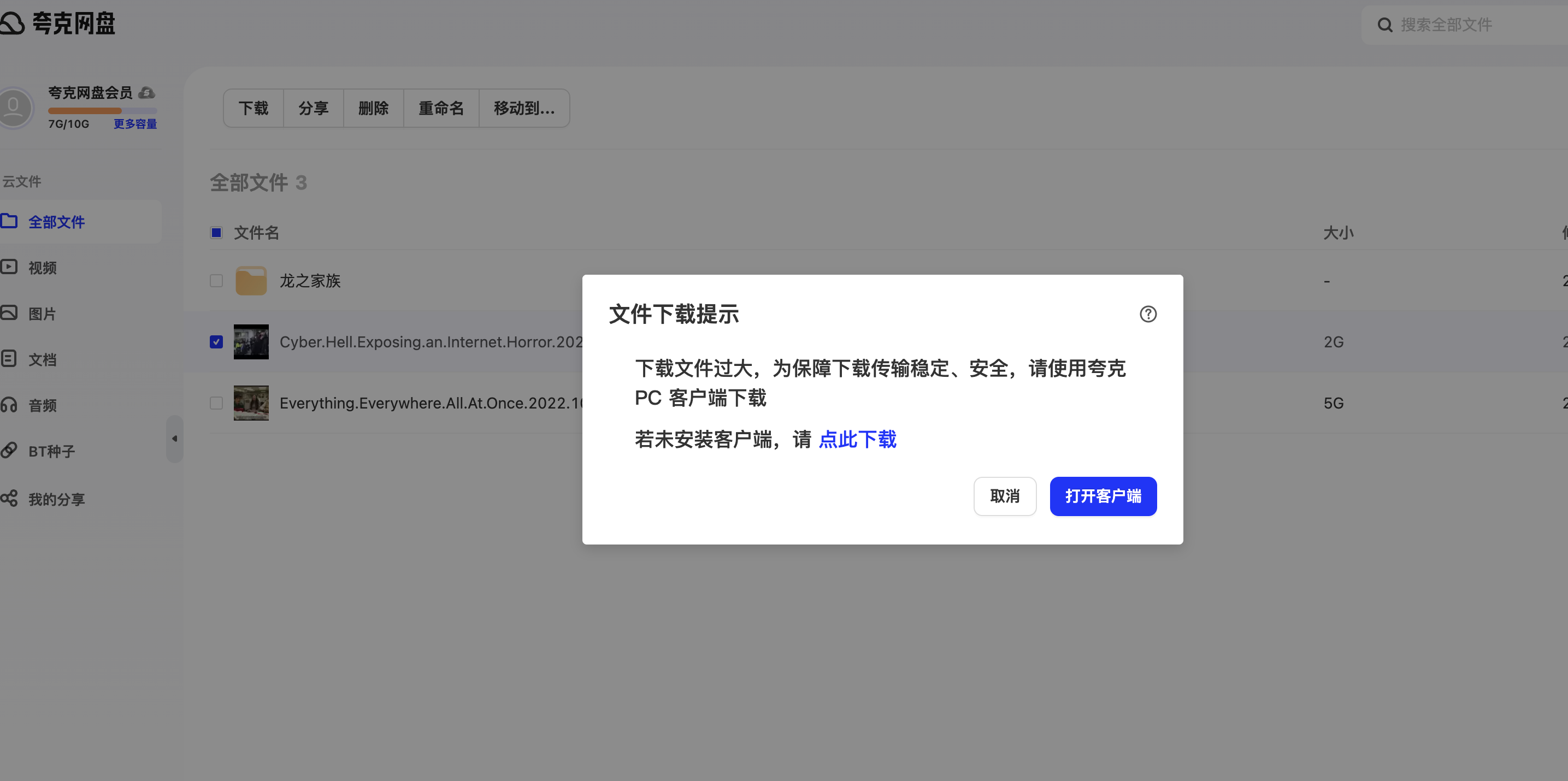Check the Everything.Everywhere file checkbox

(x=216, y=403)
